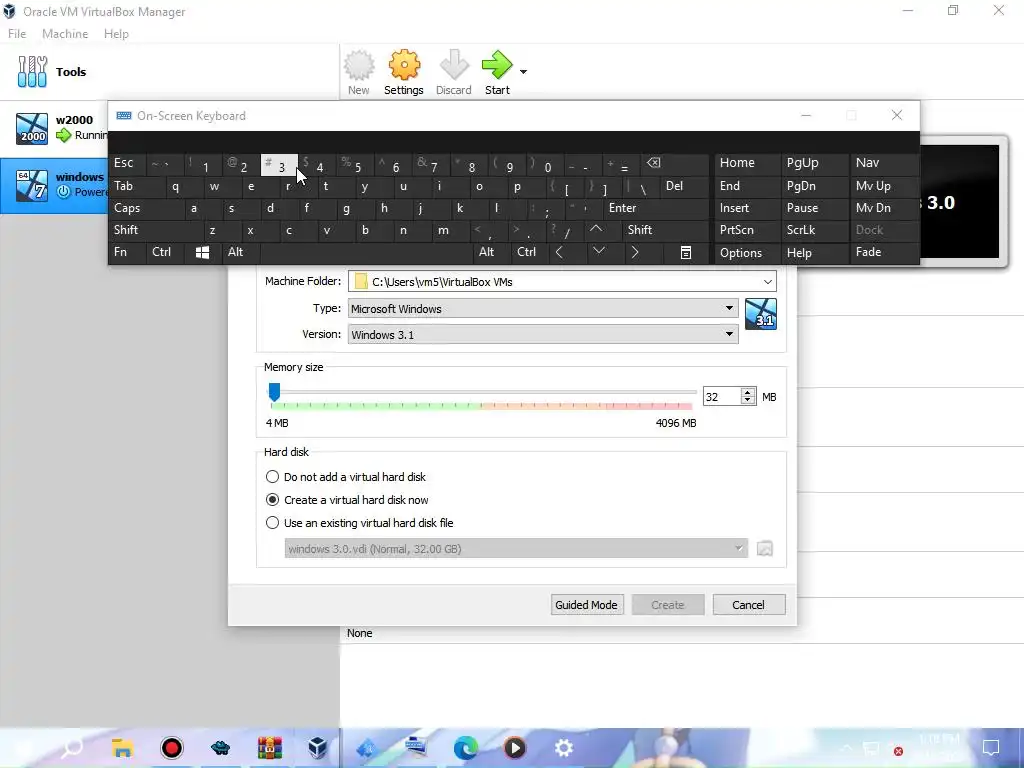Open on-screen keyboard Options
Viewport: 1024px width, 768px height.
point(748,253)
